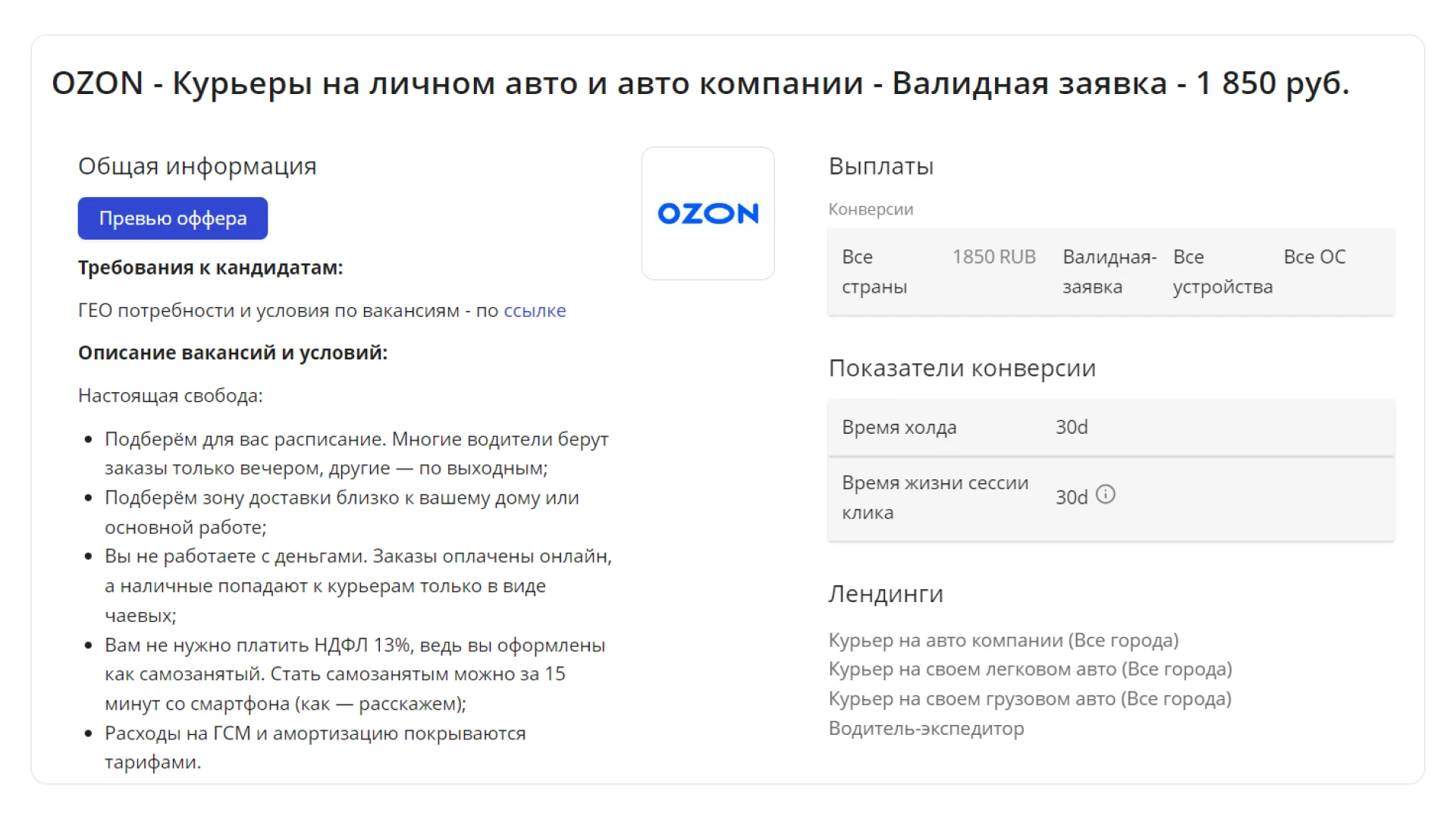Follow the ссылке hyperlink
The image size is (1456, 819).
click(535, 311)
